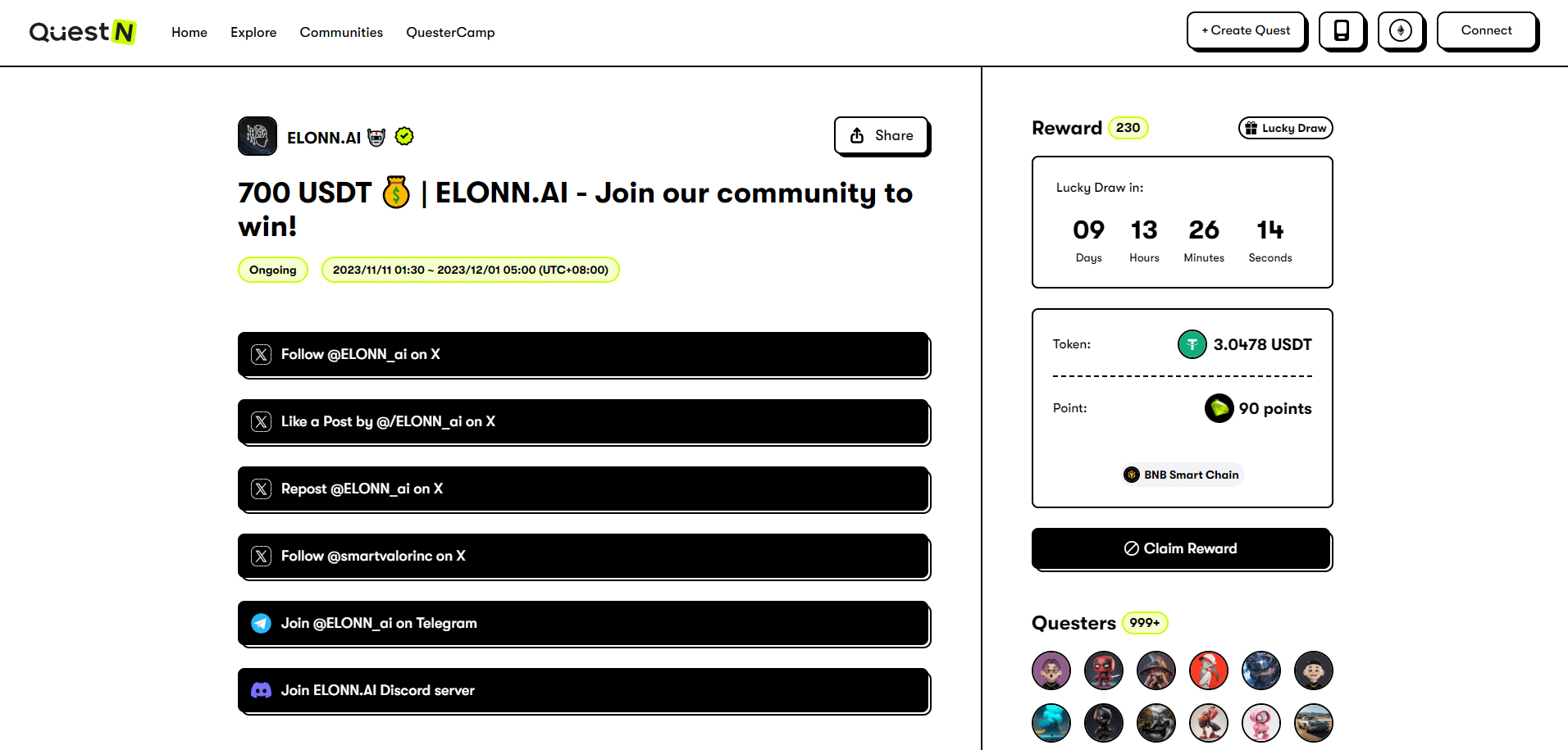Click the ELONN.AI community avatar
The image size is (1568, 750).
(258, 136)
